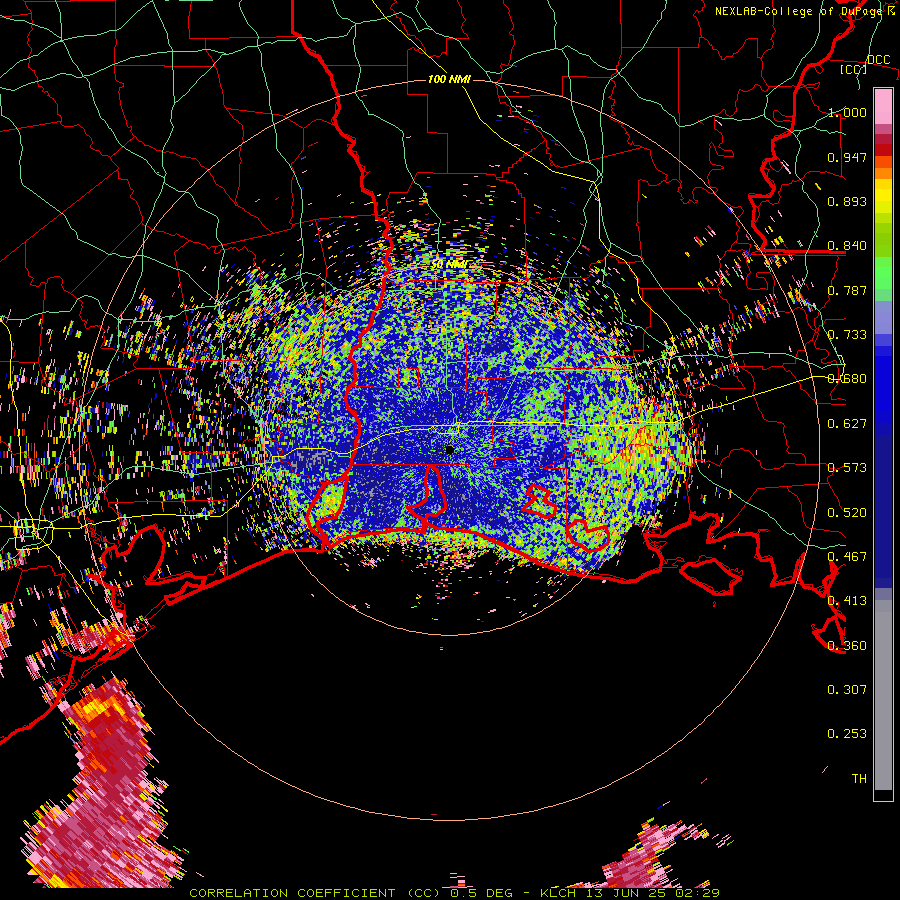900x900 pixels.
Task: Click the KLCH radar site dot
Action: (450, 450)
